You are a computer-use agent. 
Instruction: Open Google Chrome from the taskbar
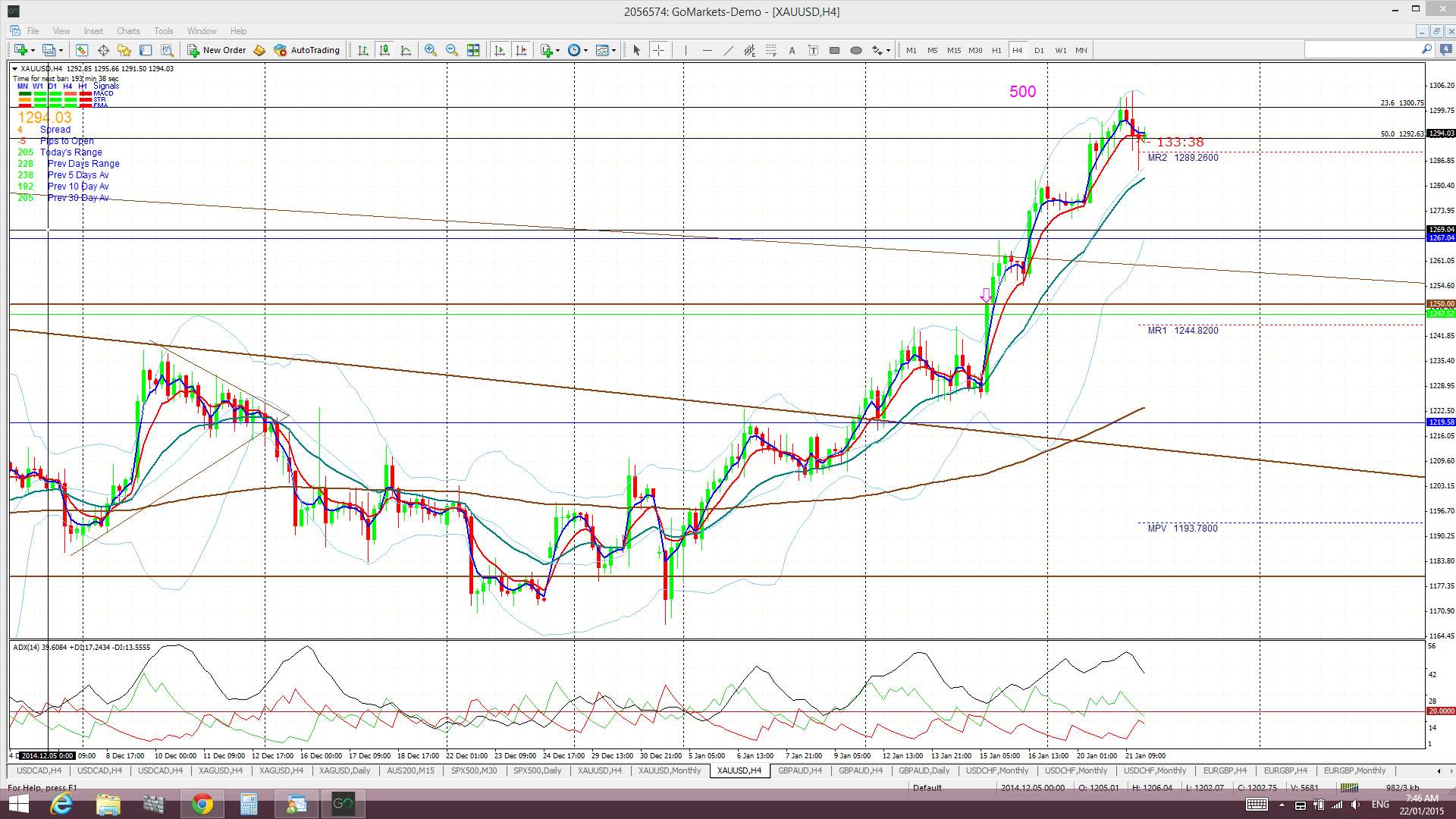tap(202, 804)
